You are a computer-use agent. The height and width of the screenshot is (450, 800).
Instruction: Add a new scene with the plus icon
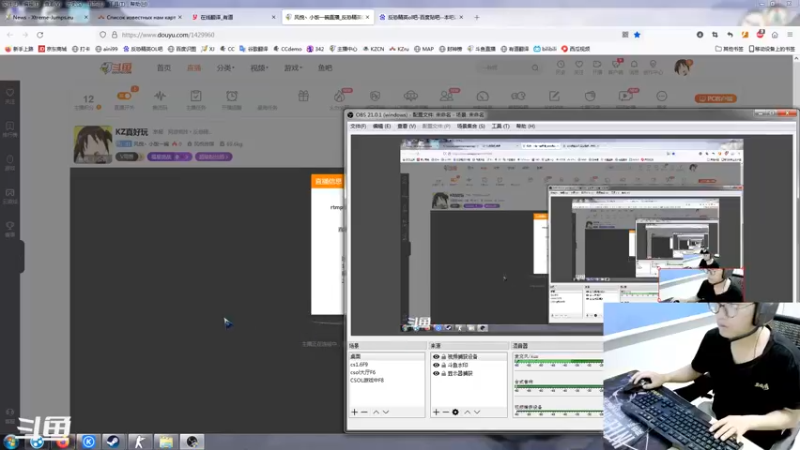pos(355,412)
